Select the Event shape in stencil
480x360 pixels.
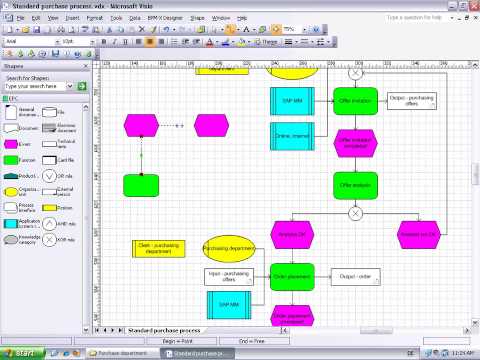click(x=11, y=144)
